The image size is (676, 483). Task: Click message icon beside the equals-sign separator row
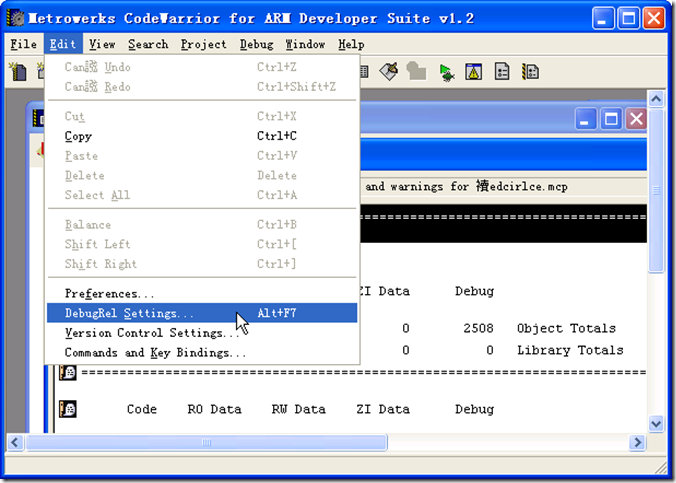coord(68,372)
